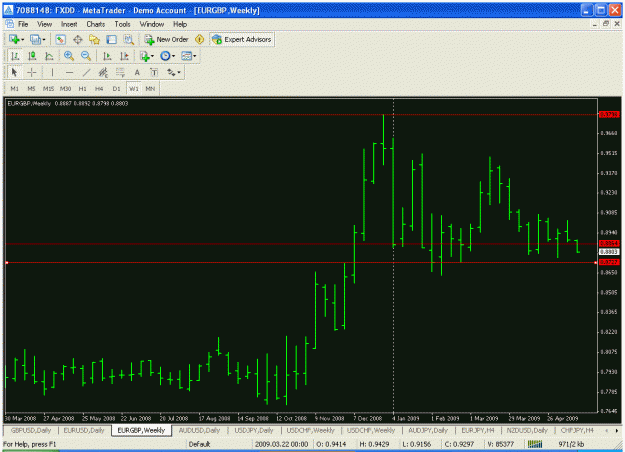Open the Help menu

point(180,24)
